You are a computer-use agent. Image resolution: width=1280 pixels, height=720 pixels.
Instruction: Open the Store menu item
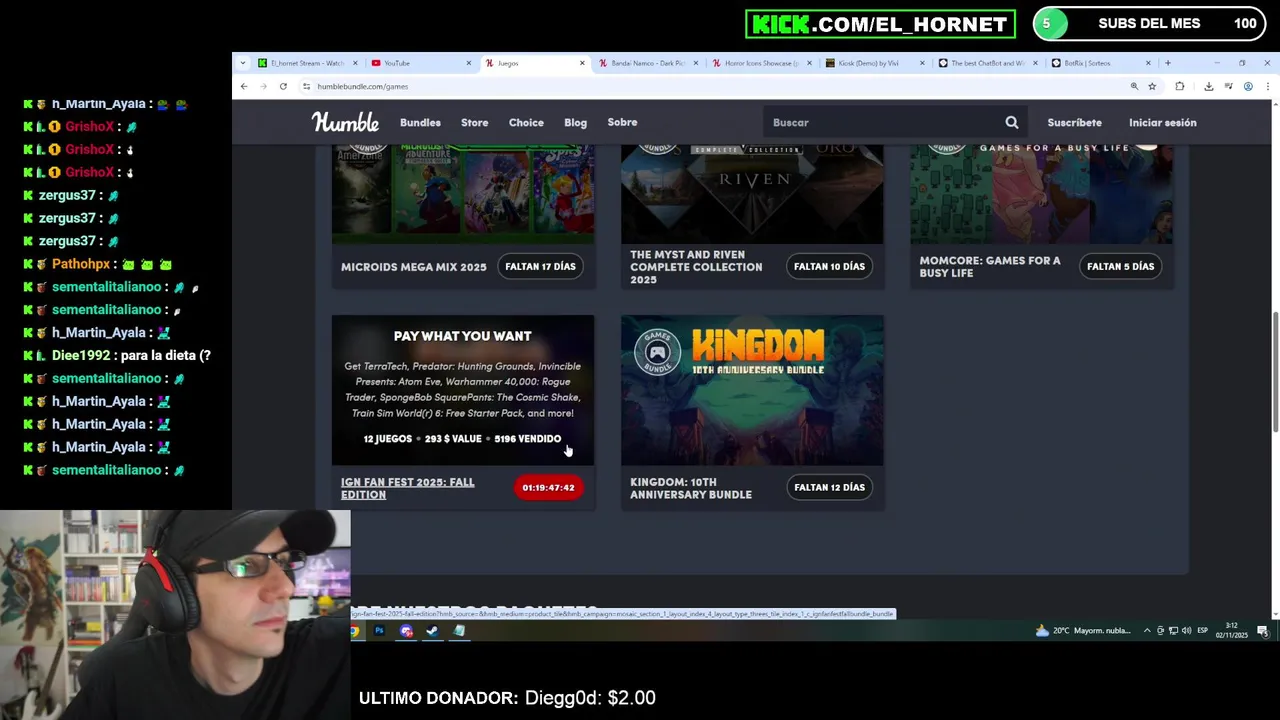(x=474, y=122)
